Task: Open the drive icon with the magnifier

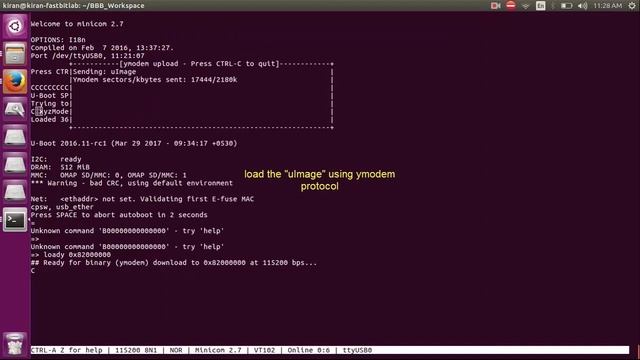Action: 15,109
